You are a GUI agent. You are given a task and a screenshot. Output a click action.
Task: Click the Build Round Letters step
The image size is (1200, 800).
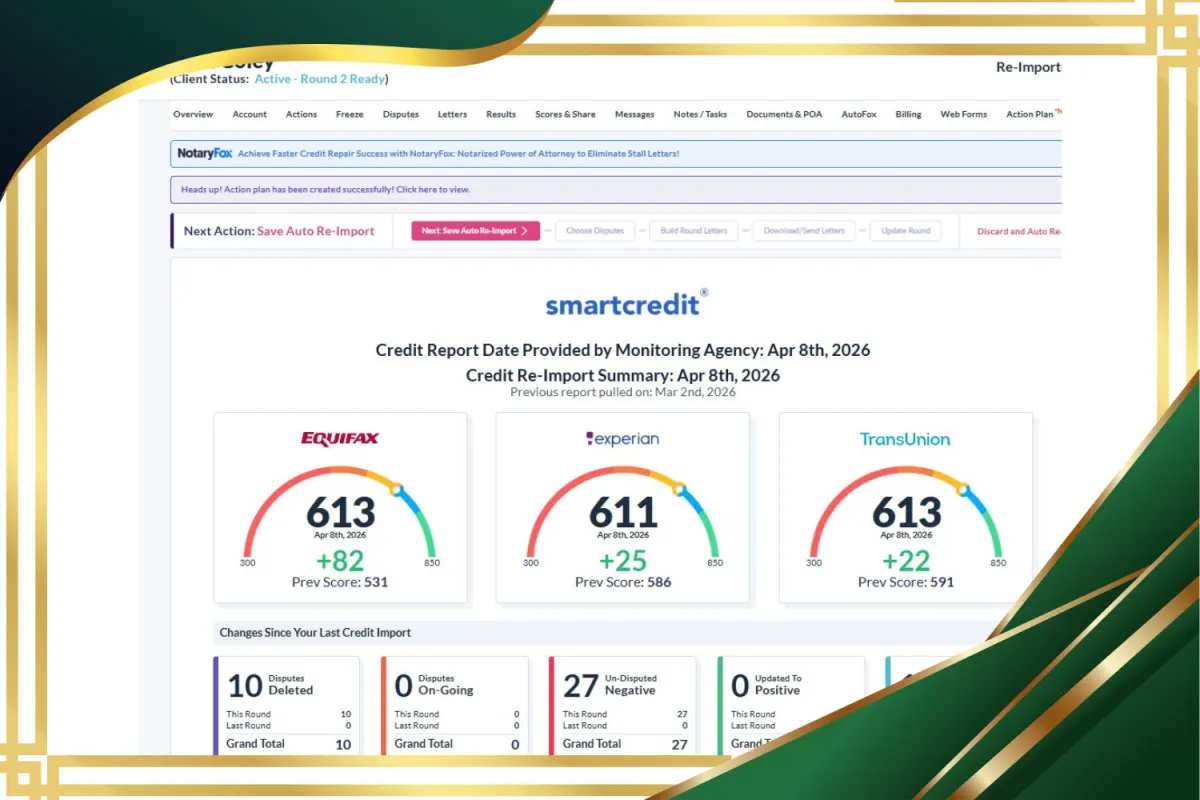point(694,231)
